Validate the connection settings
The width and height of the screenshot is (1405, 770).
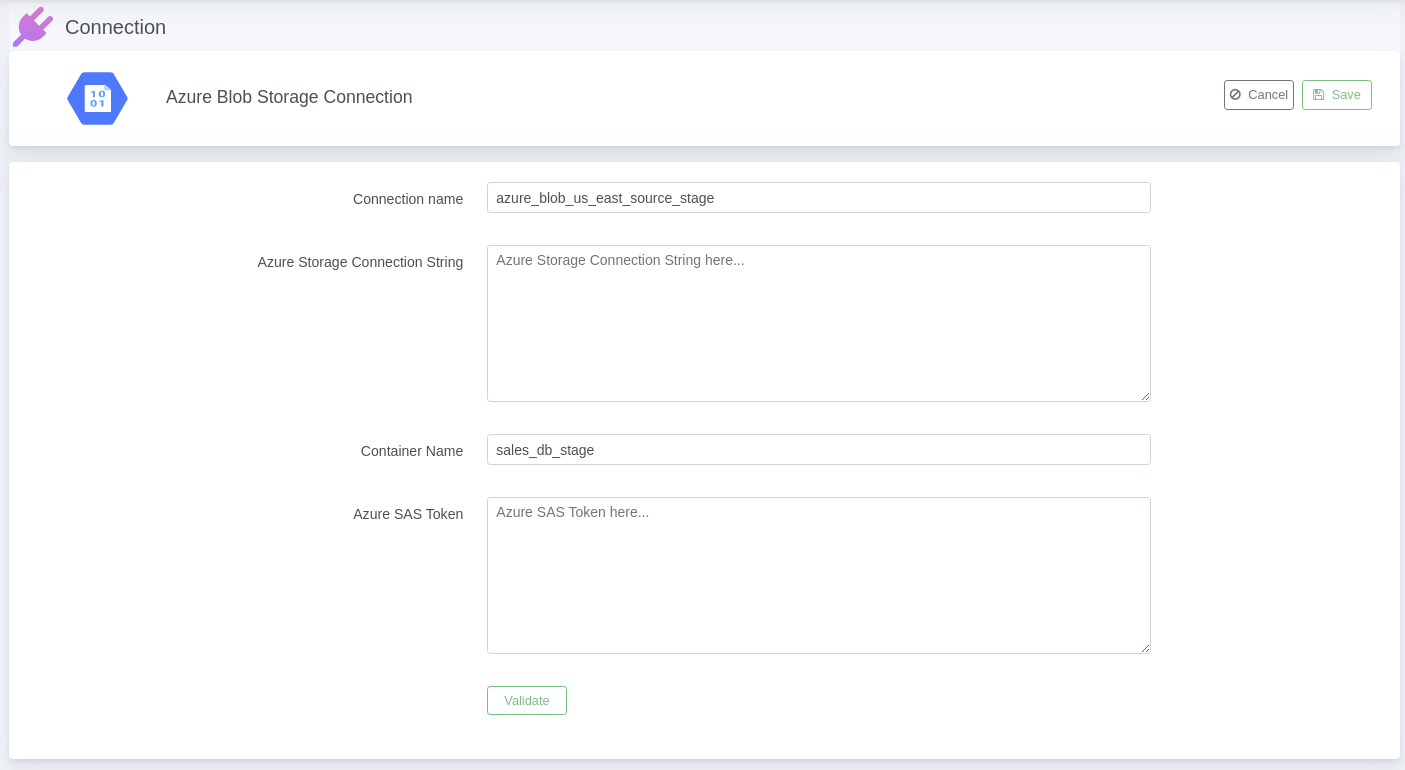[x=527, y=700]
